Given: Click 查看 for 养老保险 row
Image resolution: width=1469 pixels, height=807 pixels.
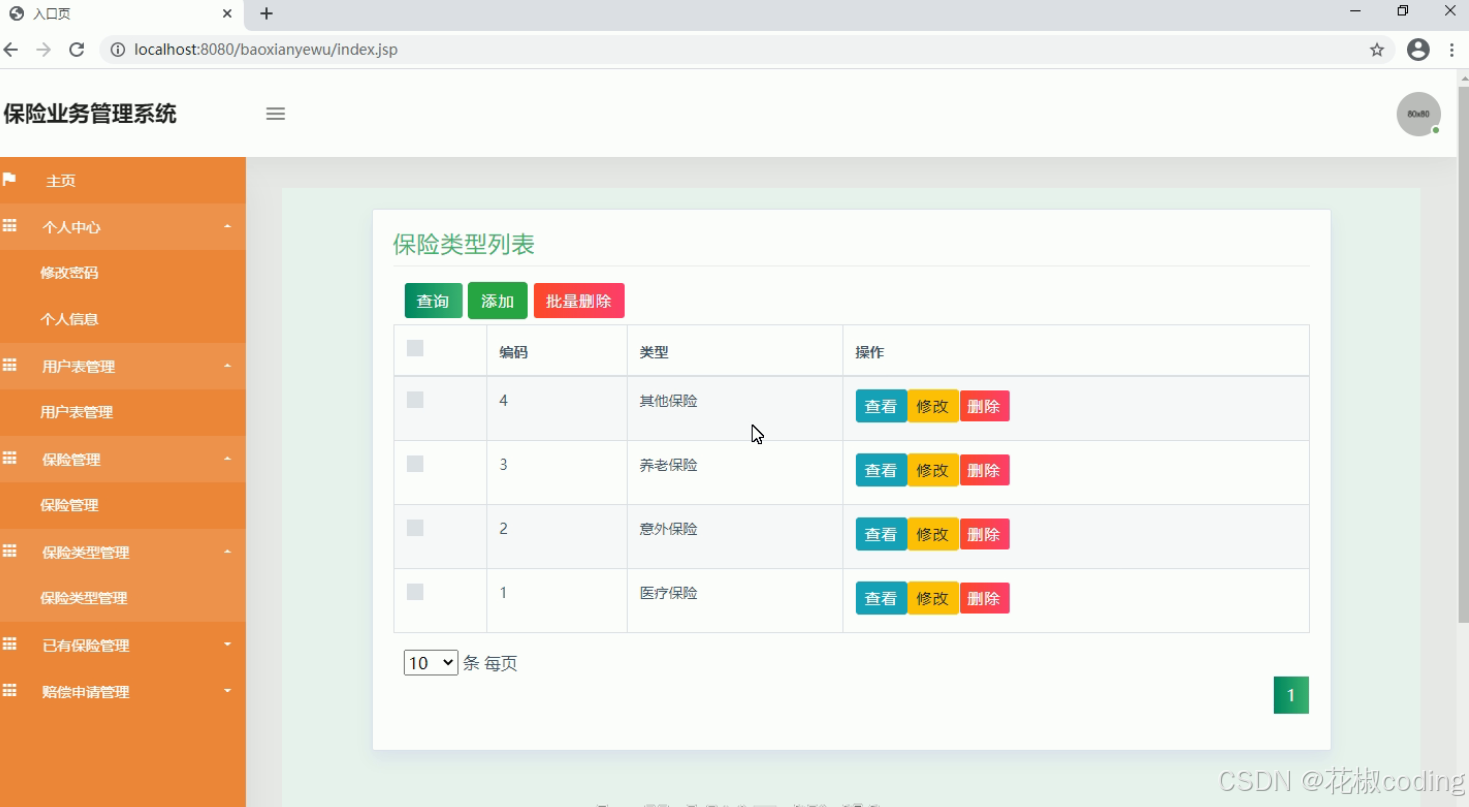Looking at the screenshot, I should pos(881,470).
